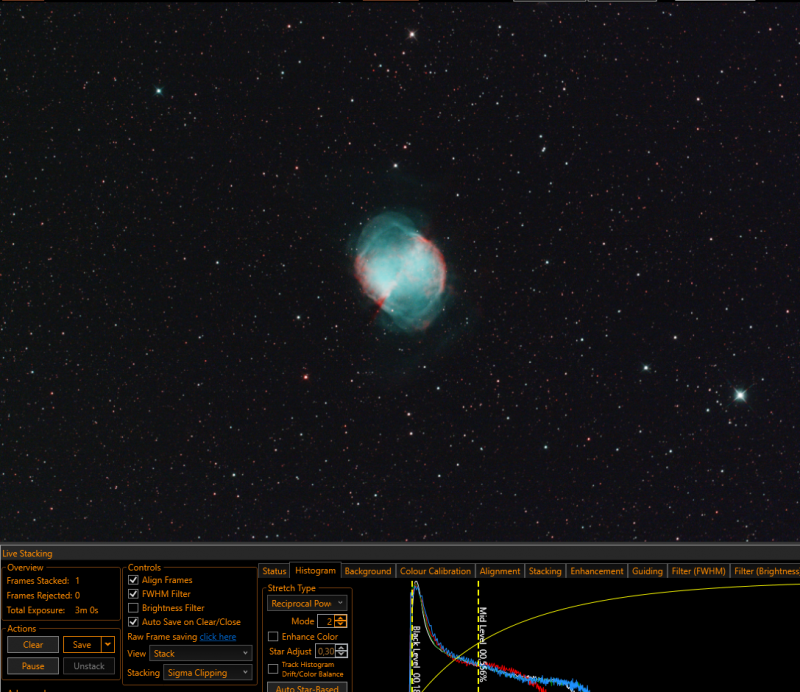Click the Star Adjust value field
Screen dimensions: 800x692
(x=326, y=651)
